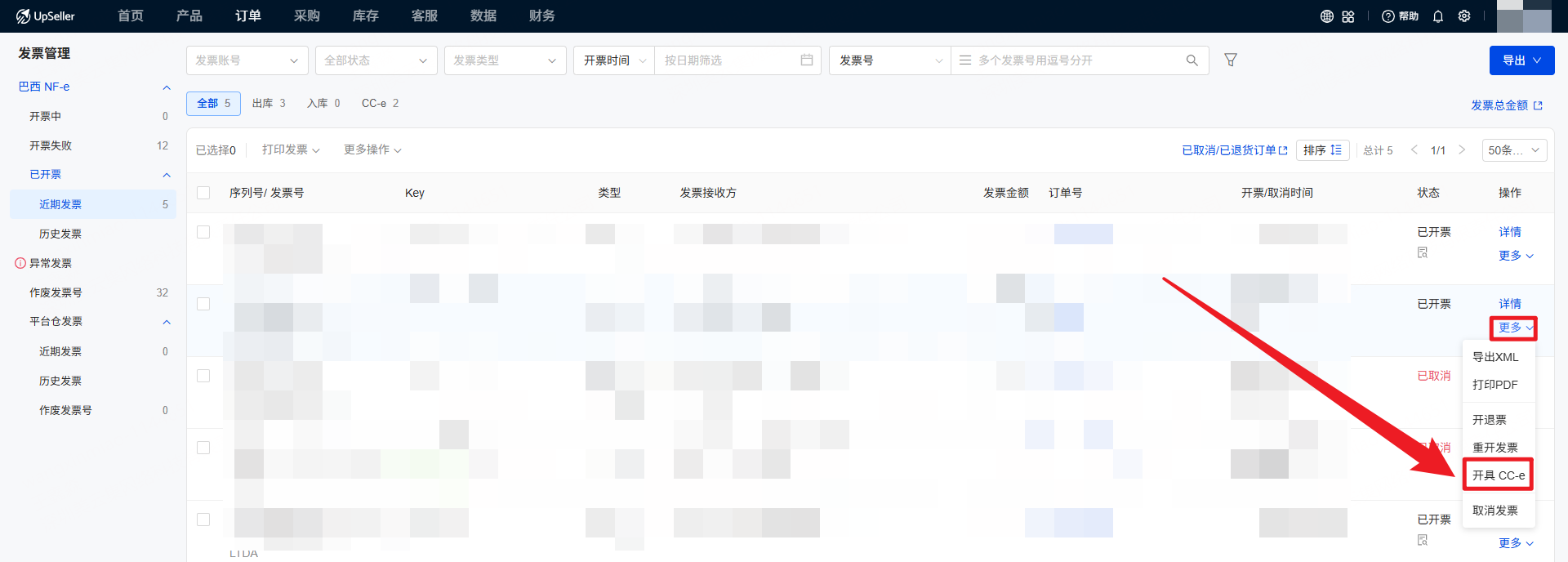
Task: Click the filter funnel icon
Action: coord(1231,60)
